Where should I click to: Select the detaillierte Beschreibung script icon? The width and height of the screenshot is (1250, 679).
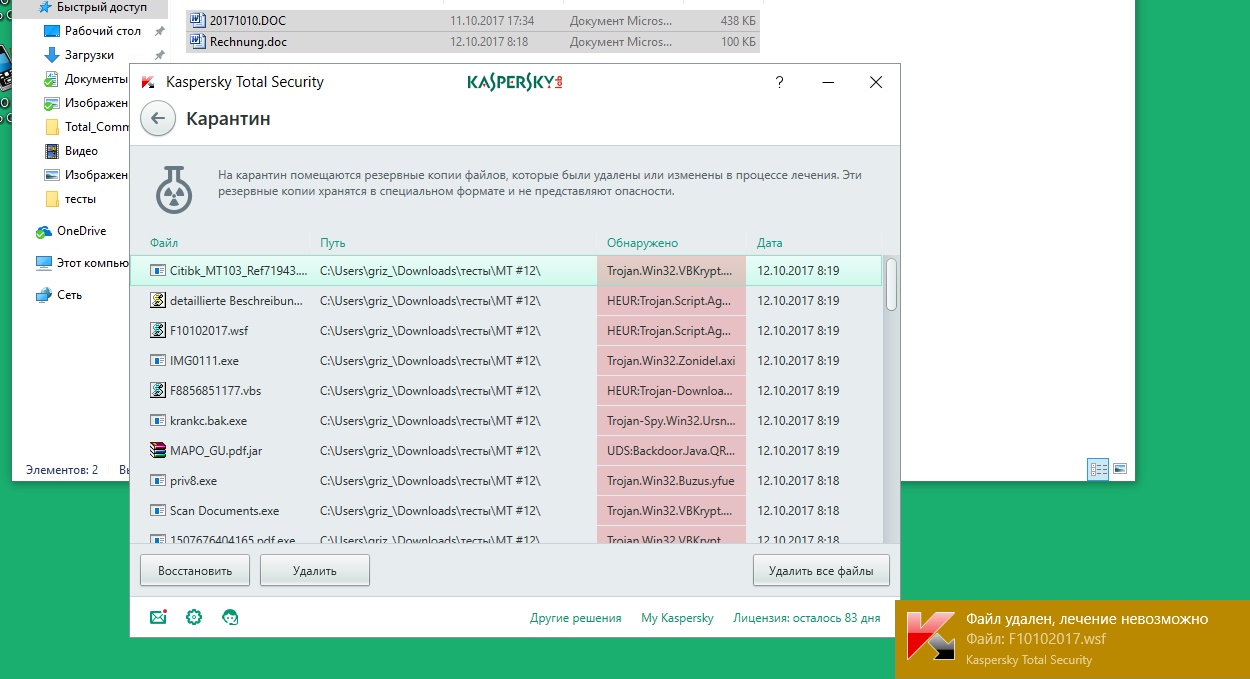point(157,300)
